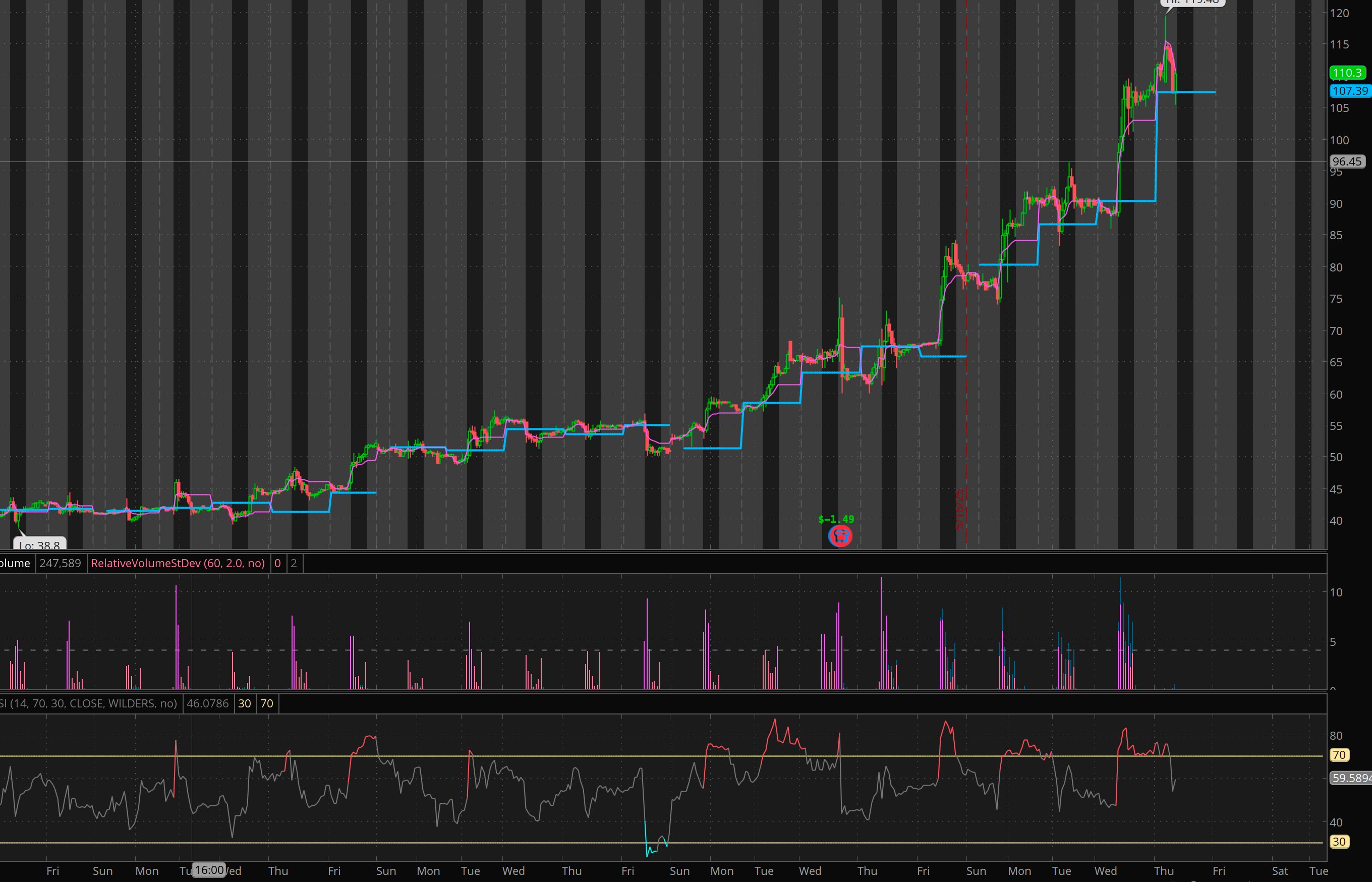The height and width of the screenshot is (882, 1372).
Task: Click the pink 0 value in volume header
Action: click(277, 563)
